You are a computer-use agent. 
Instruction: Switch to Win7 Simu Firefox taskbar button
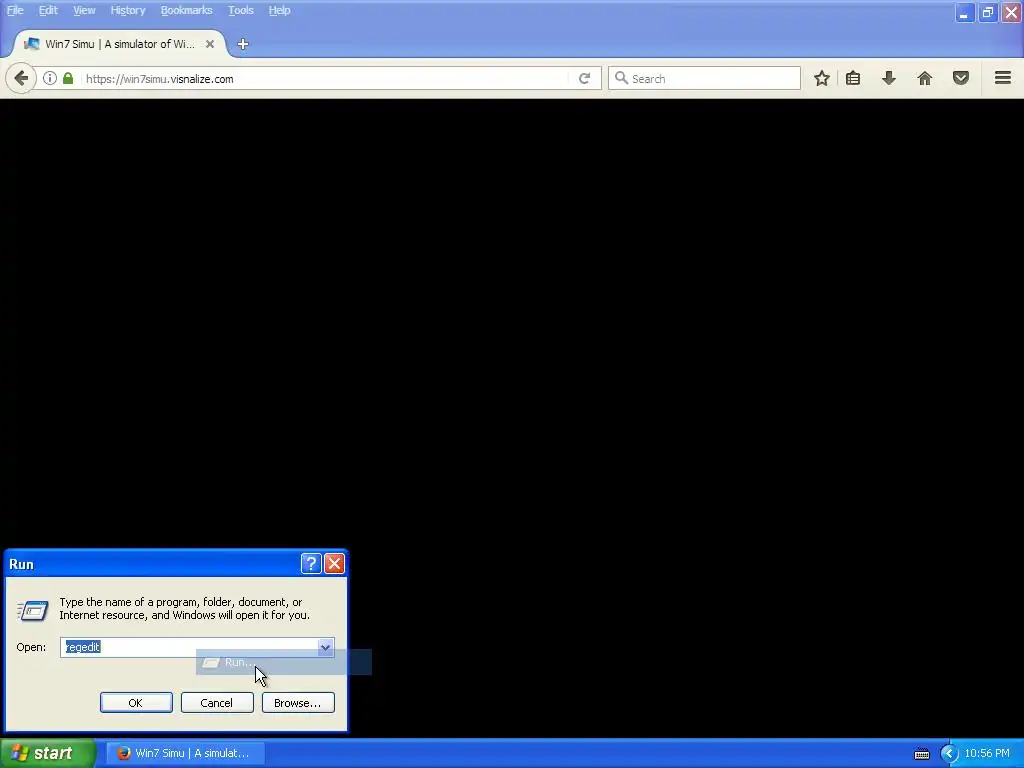[185, 753]
